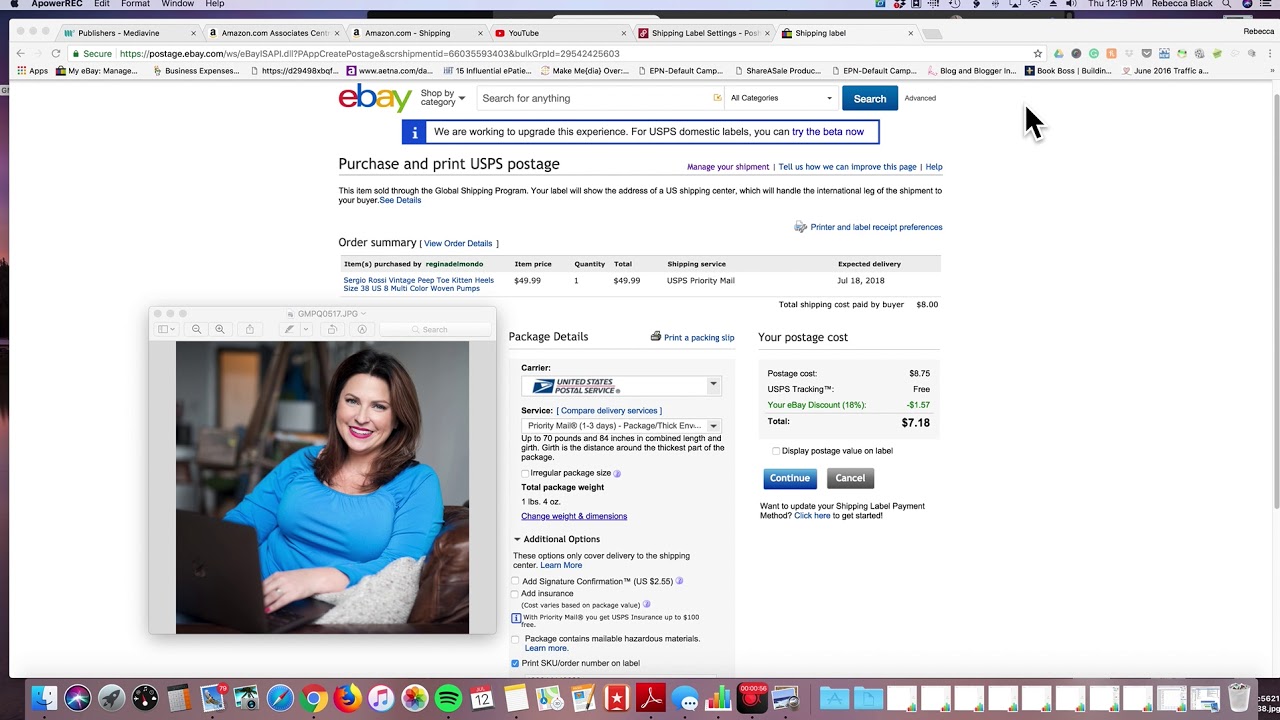Zoom in on the Preview image
The height and width of the screenshot is (720, 1280).
coord(220,329)
